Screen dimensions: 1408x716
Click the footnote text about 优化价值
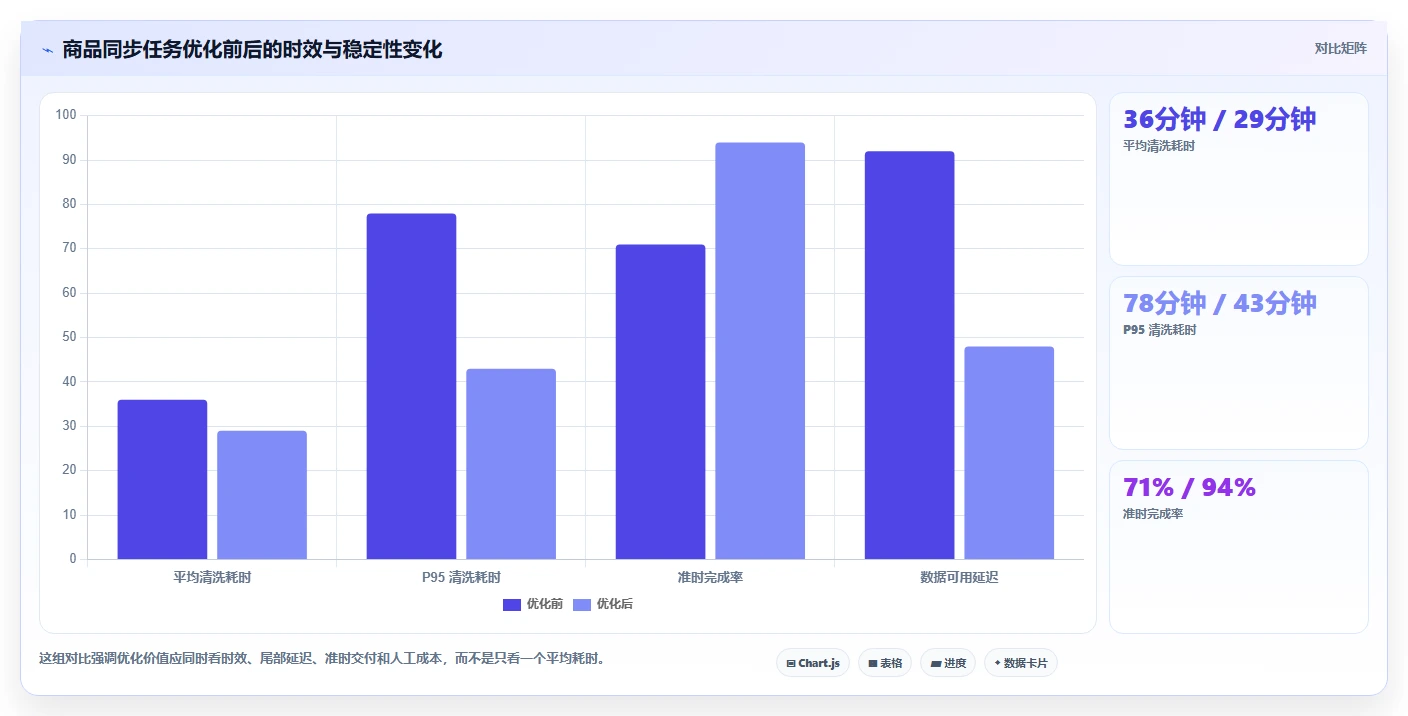(322, 659)
